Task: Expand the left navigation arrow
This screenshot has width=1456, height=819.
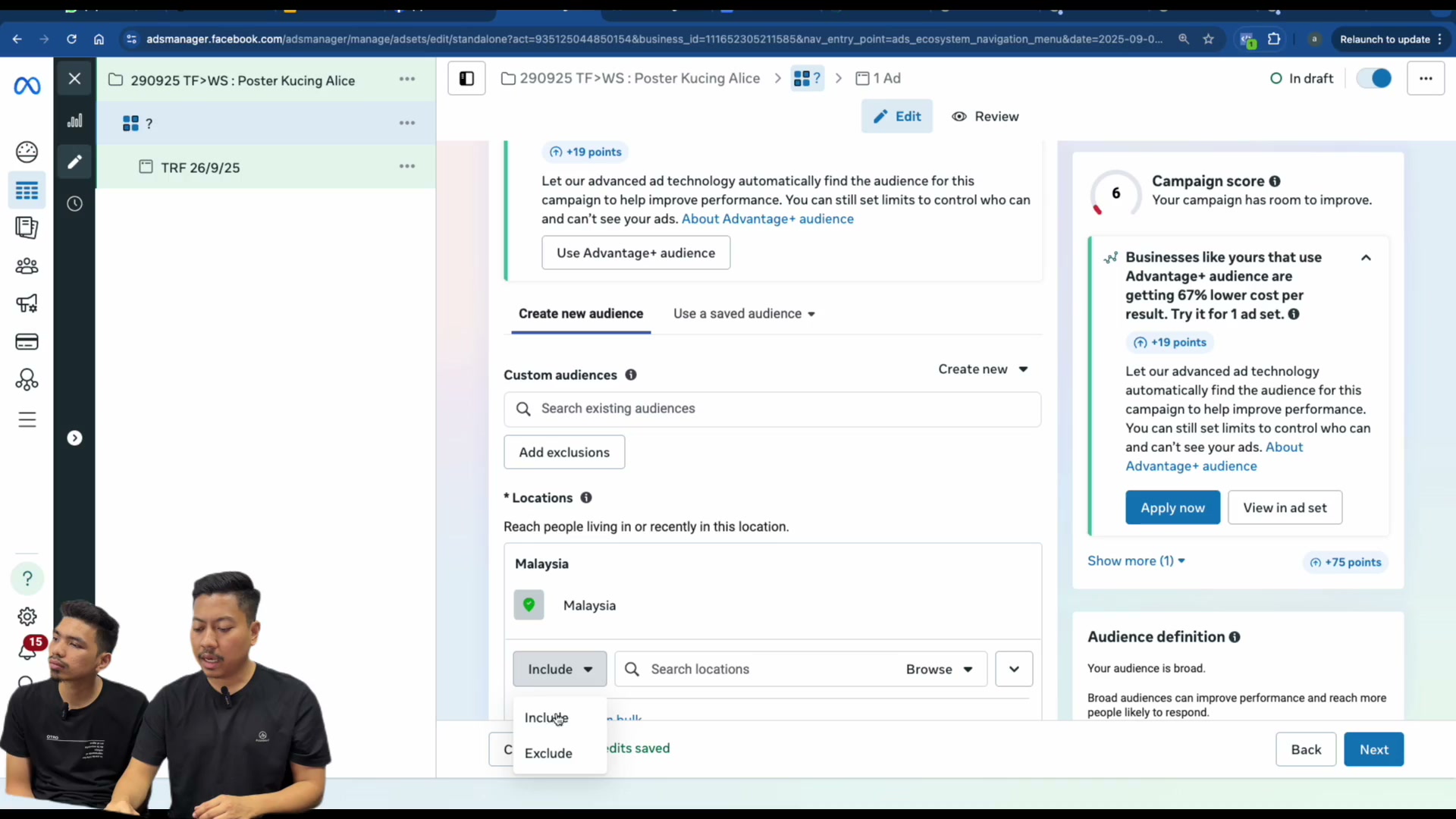Action: tap(74, 438)
